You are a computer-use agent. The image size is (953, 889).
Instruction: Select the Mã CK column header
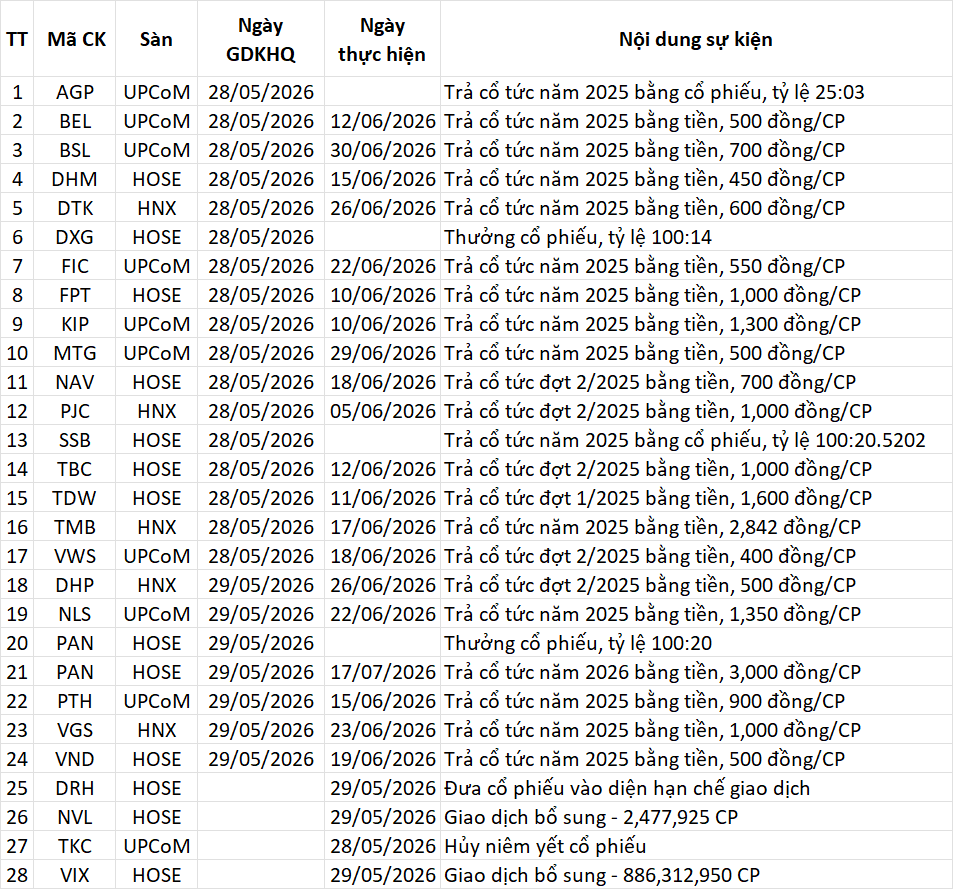tap(76, 39)
